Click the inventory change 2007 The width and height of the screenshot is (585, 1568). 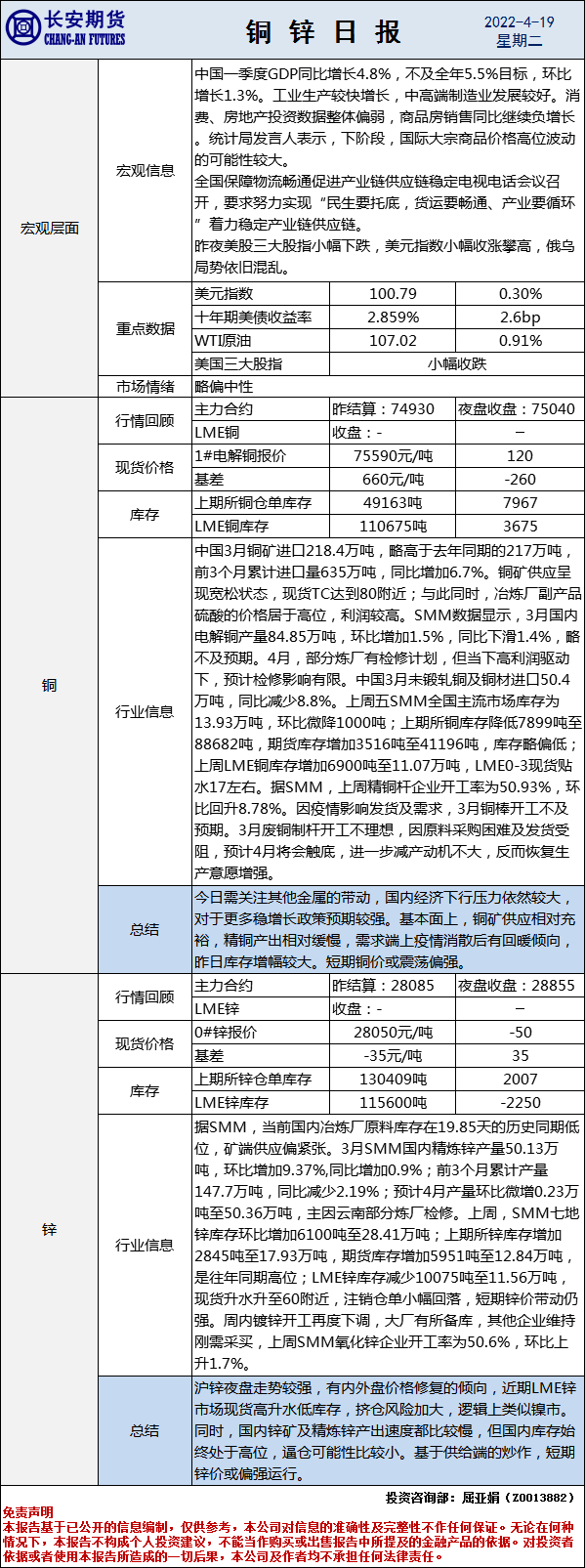point(520,1079)
